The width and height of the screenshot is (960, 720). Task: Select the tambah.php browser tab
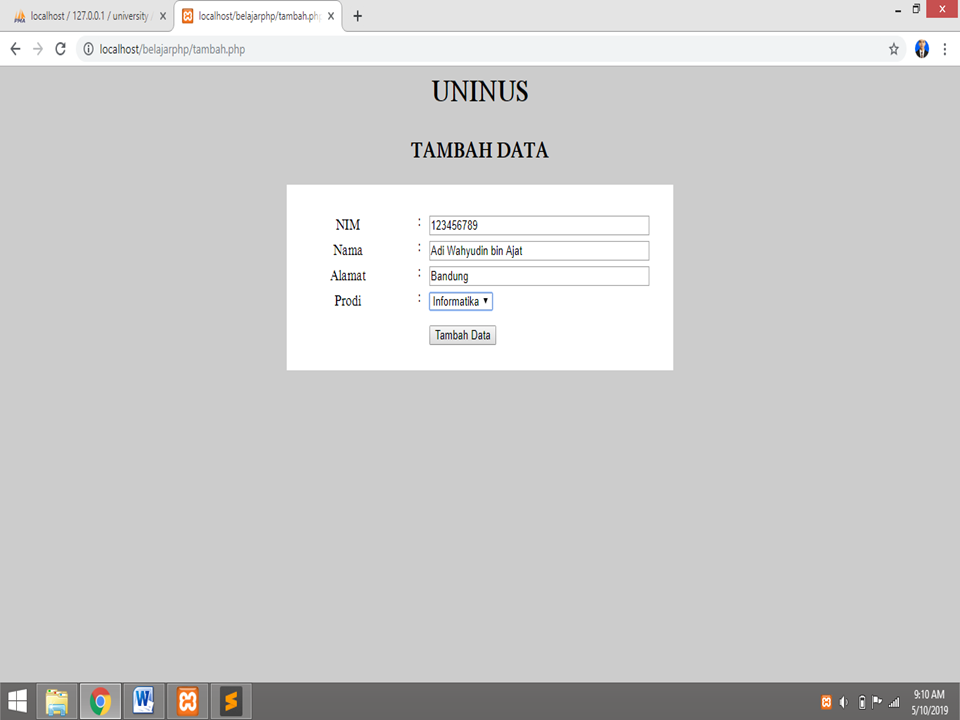[x=258, y=17]
